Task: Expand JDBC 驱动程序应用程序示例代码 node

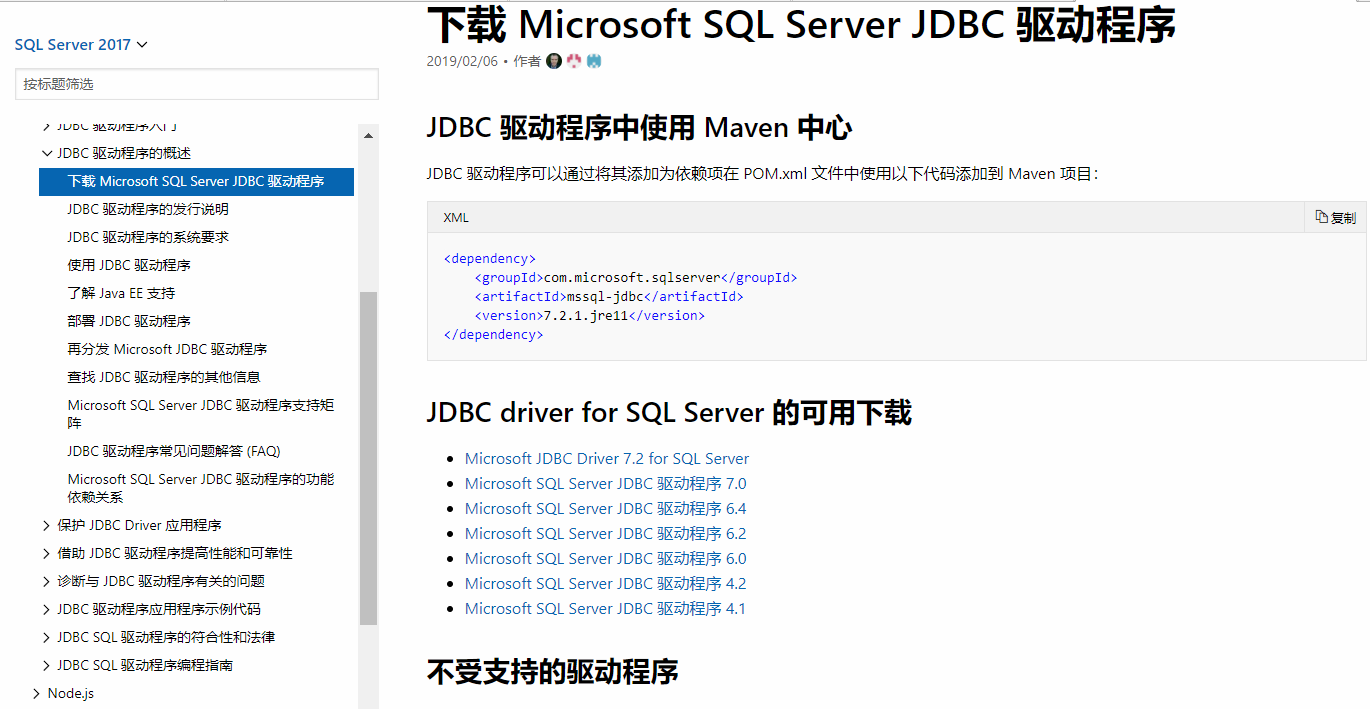Action: (x=47, y=609)
